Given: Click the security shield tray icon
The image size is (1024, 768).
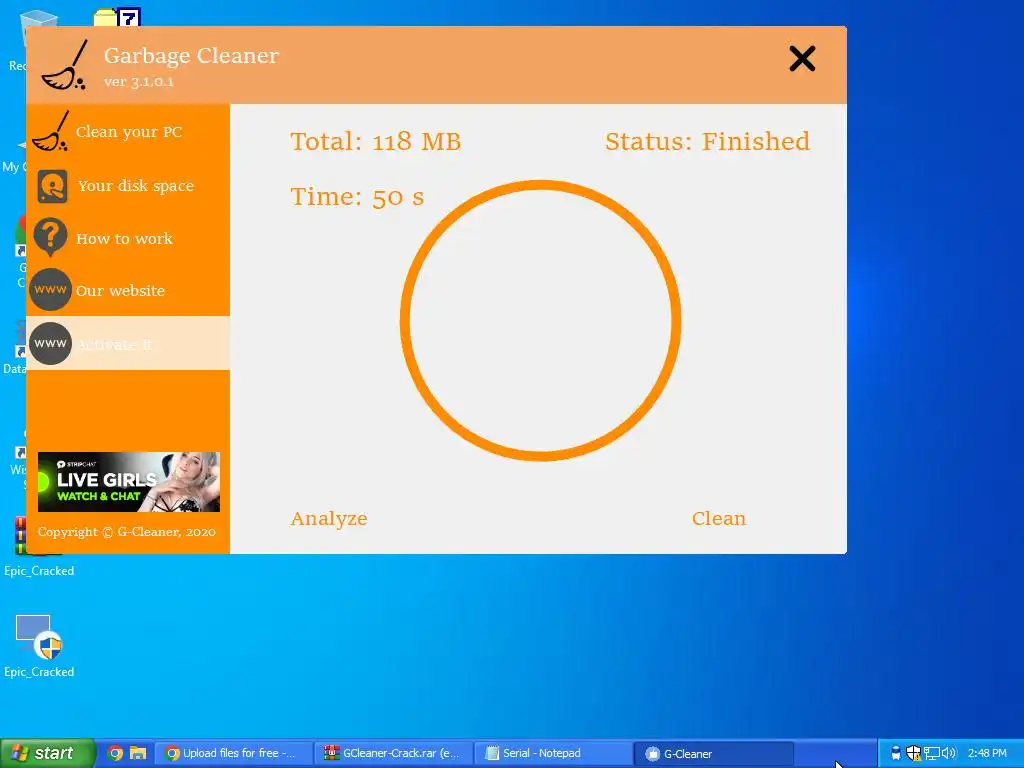Looking at the screenshot, I should click(x=914, y=753).
